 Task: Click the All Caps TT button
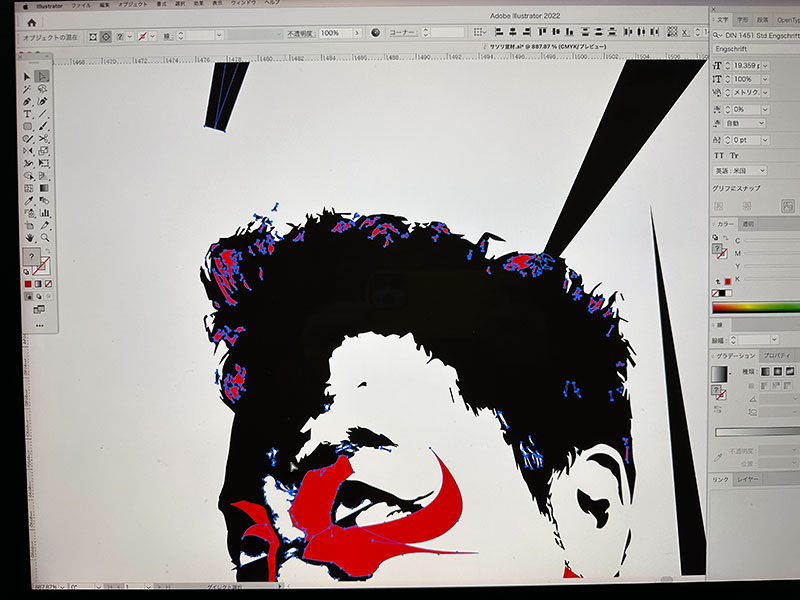point(719,155)
